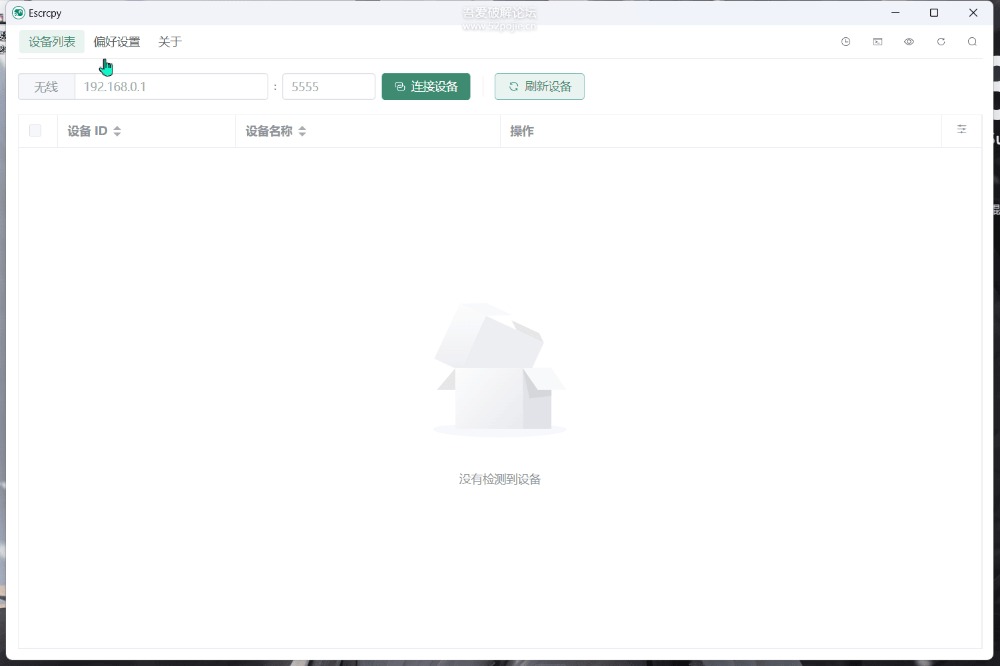
Task: Click the eye icon in top toolbar
Action: tap(909, 42)
